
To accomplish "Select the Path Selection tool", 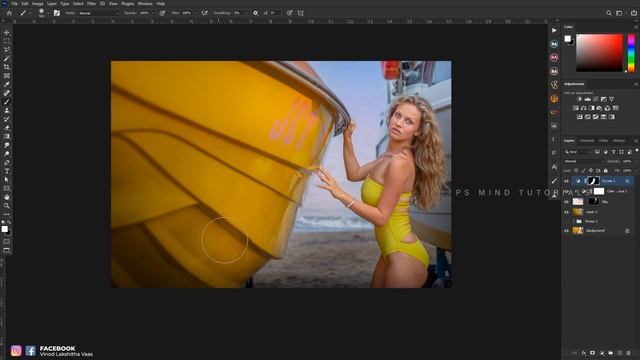I will (7, 180).
